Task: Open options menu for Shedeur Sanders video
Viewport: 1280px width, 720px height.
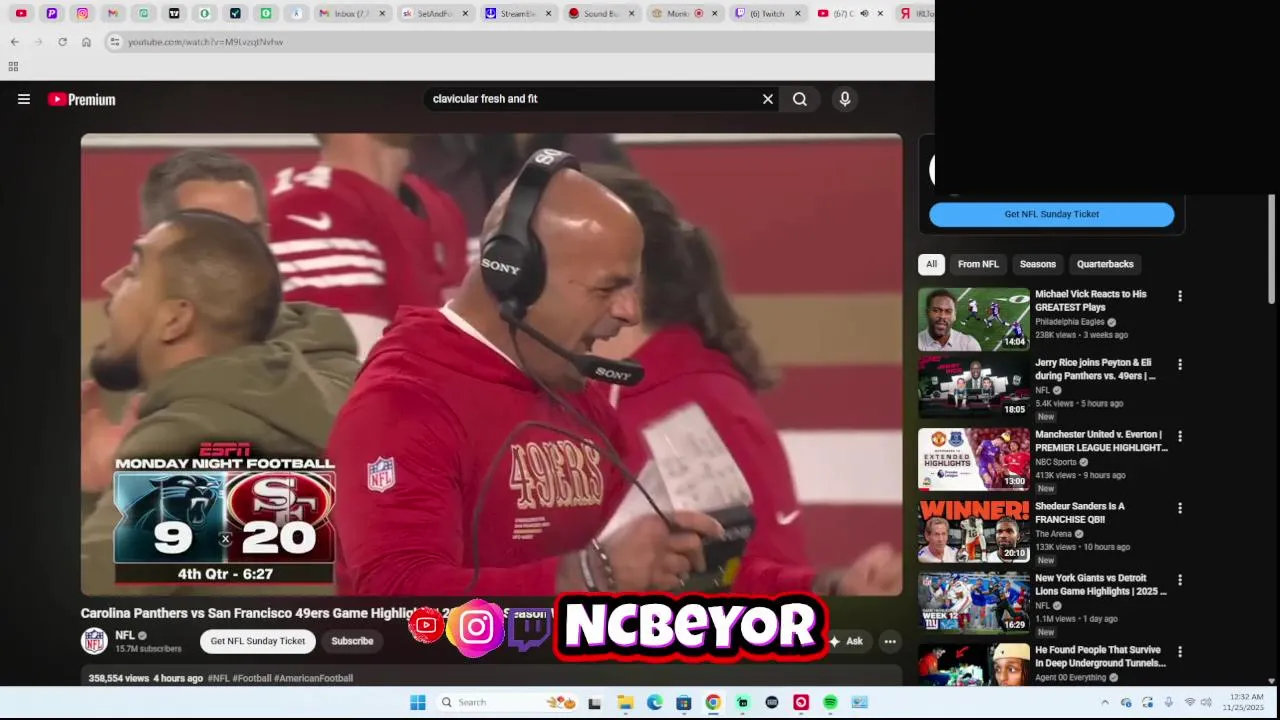Action: (x=1180, y=508)
